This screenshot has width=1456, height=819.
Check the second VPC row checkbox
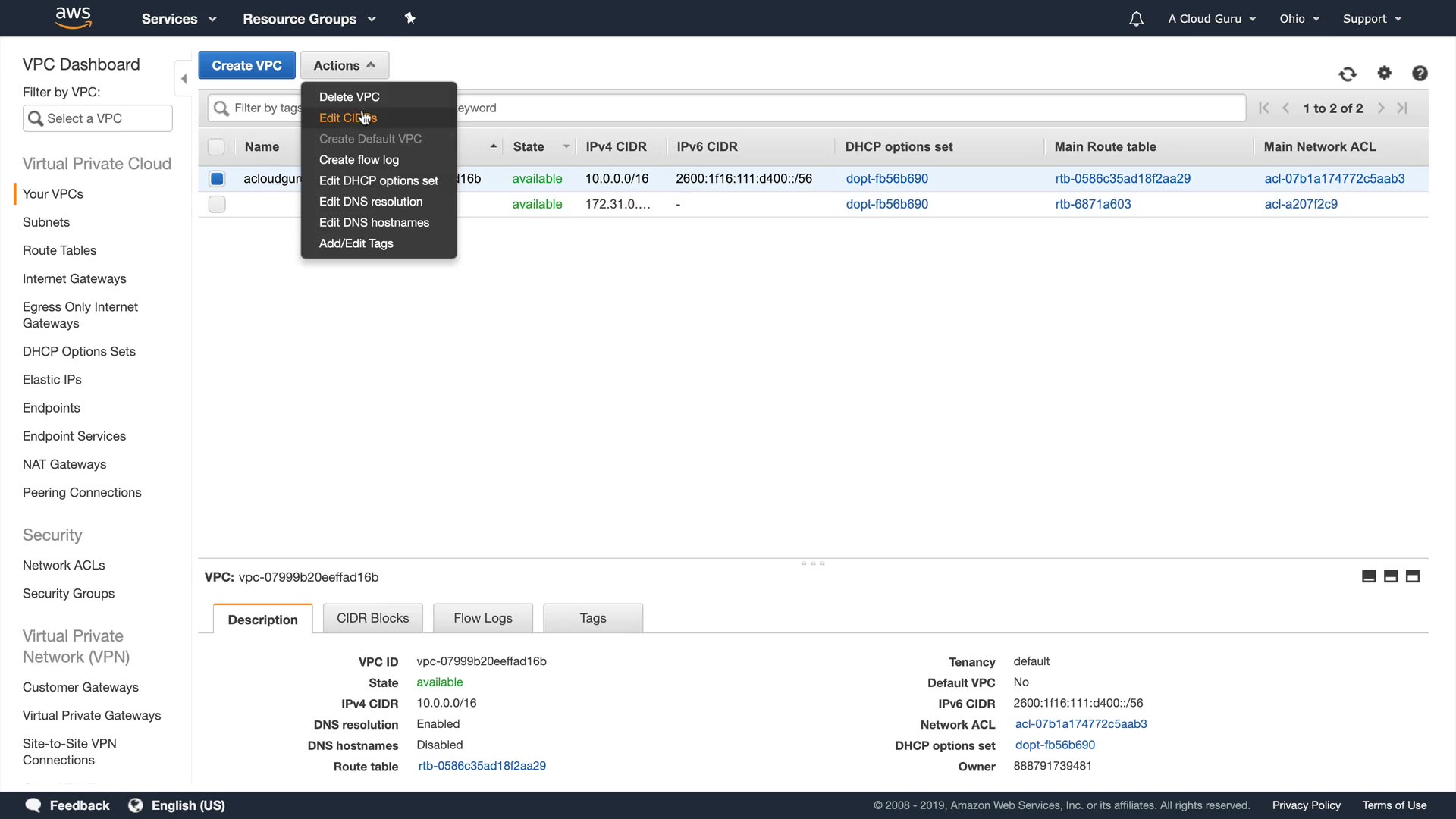click(x=217, y=204)
